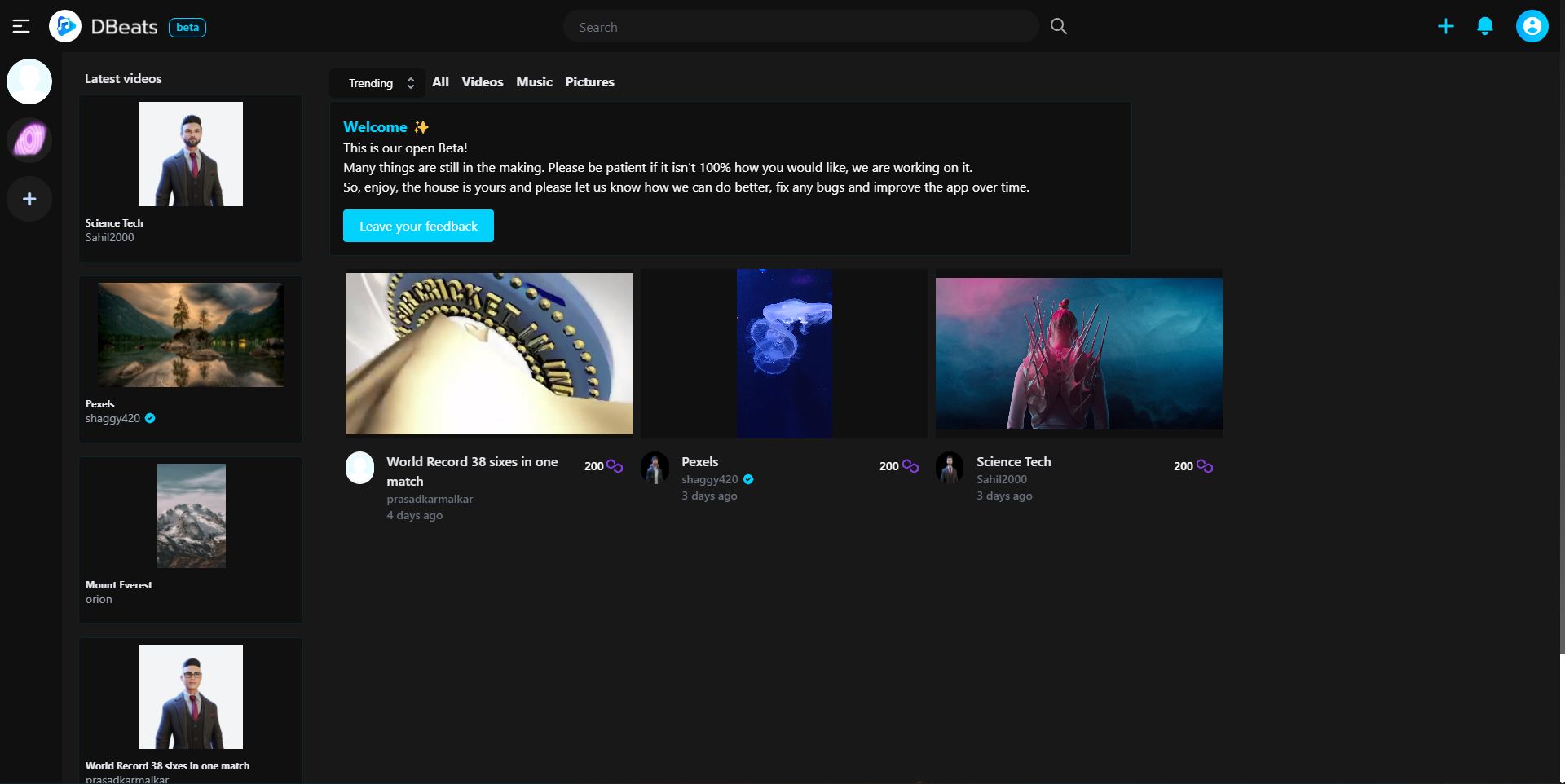
Task: Click Sahil2000 name in Latest videos
Action: (x=110, y=237)
